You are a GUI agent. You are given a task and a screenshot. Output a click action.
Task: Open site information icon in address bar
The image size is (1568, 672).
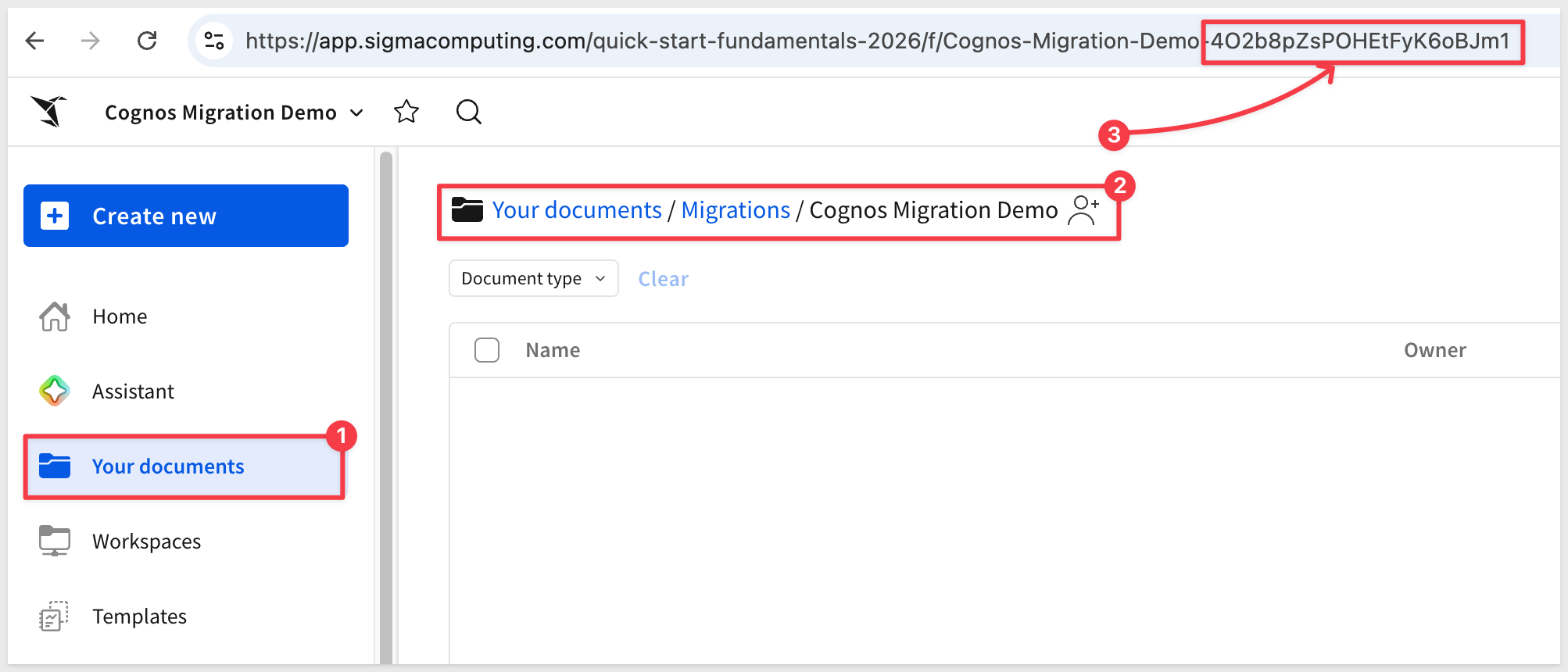(213, 41)
